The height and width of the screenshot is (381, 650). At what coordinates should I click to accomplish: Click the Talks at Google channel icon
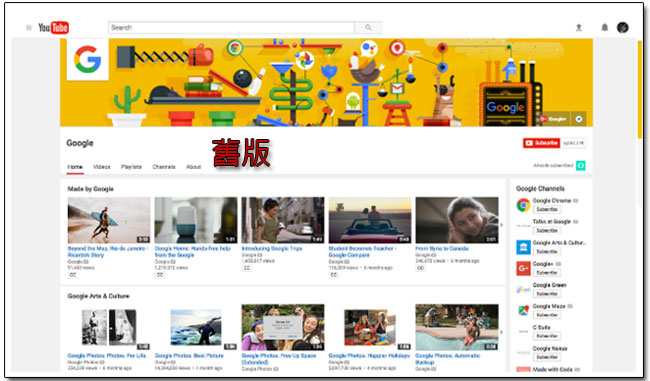(523, 226)
